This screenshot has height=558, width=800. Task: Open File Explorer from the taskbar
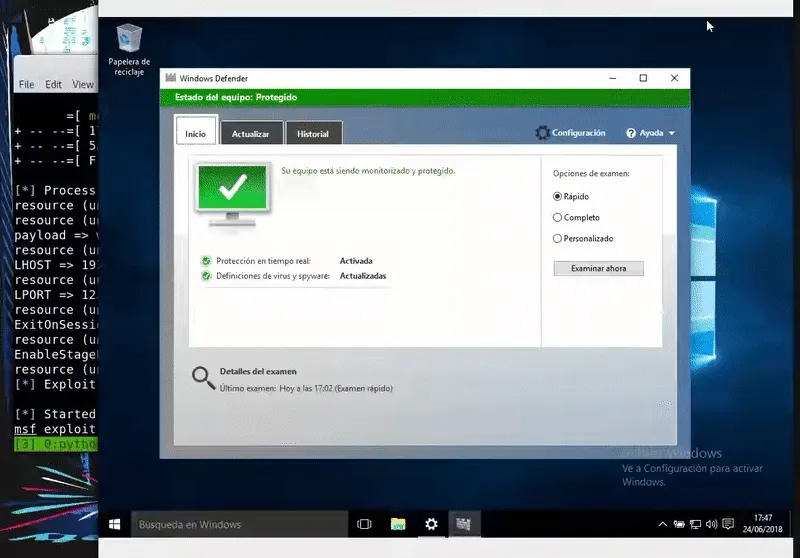398,524
